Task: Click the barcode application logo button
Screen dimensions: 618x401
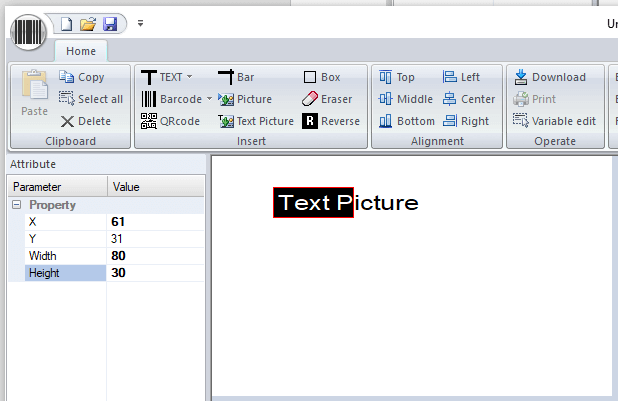Action: coord(28,32)
